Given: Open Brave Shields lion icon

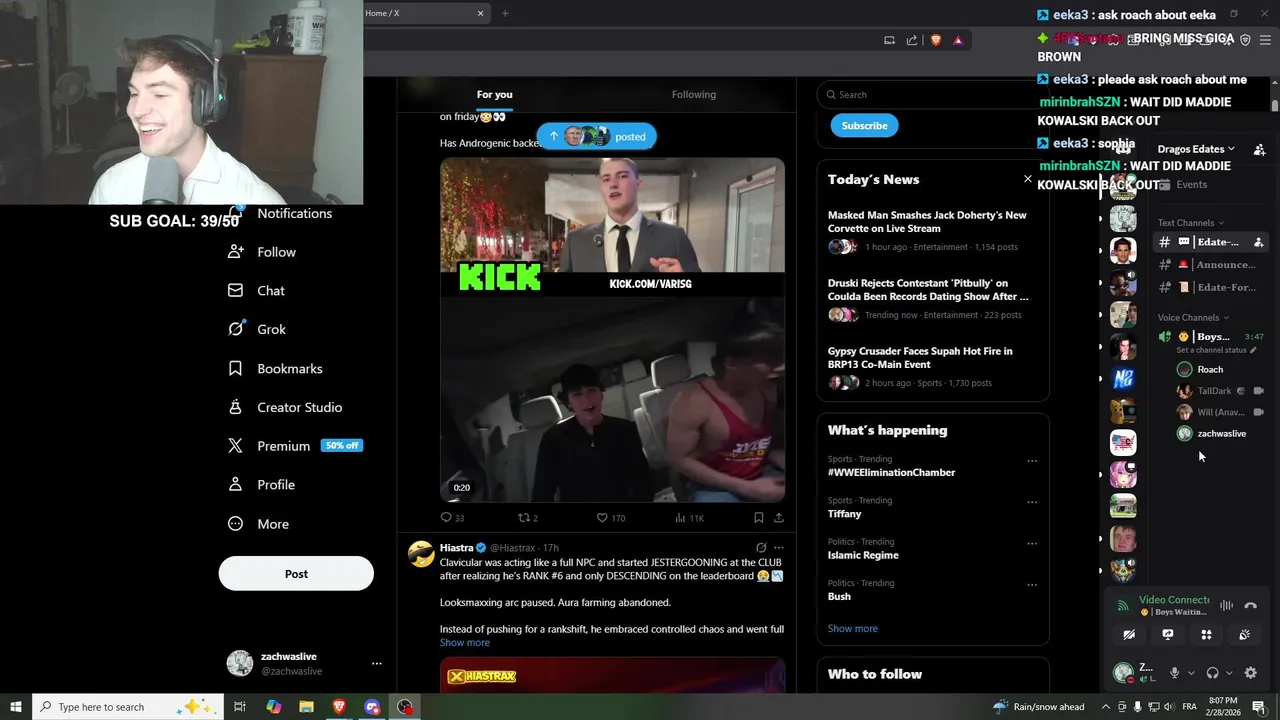Looking at the screenshot, I should pyautogui.click(x=935, y=40).
